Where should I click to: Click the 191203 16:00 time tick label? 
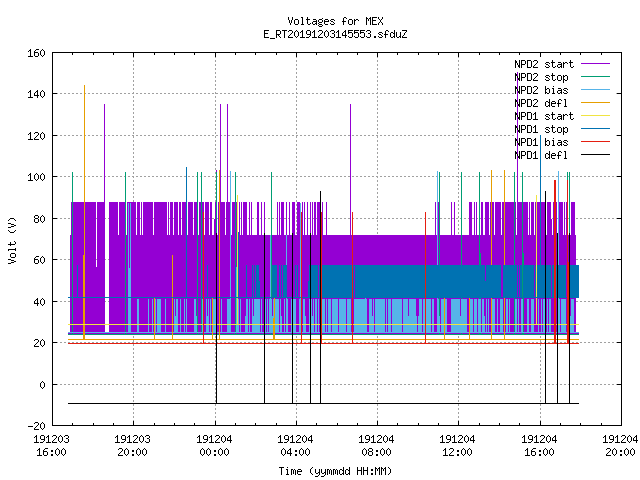(x=51, y=446)
